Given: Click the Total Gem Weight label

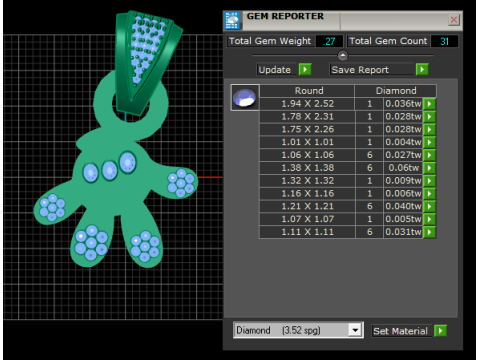Looking at the screenshot, I should click(270, 41).
